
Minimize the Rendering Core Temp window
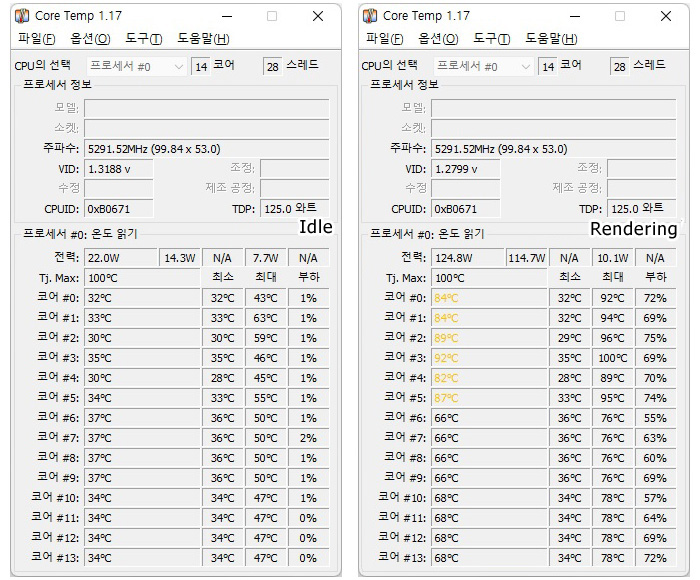coord(575,17)
